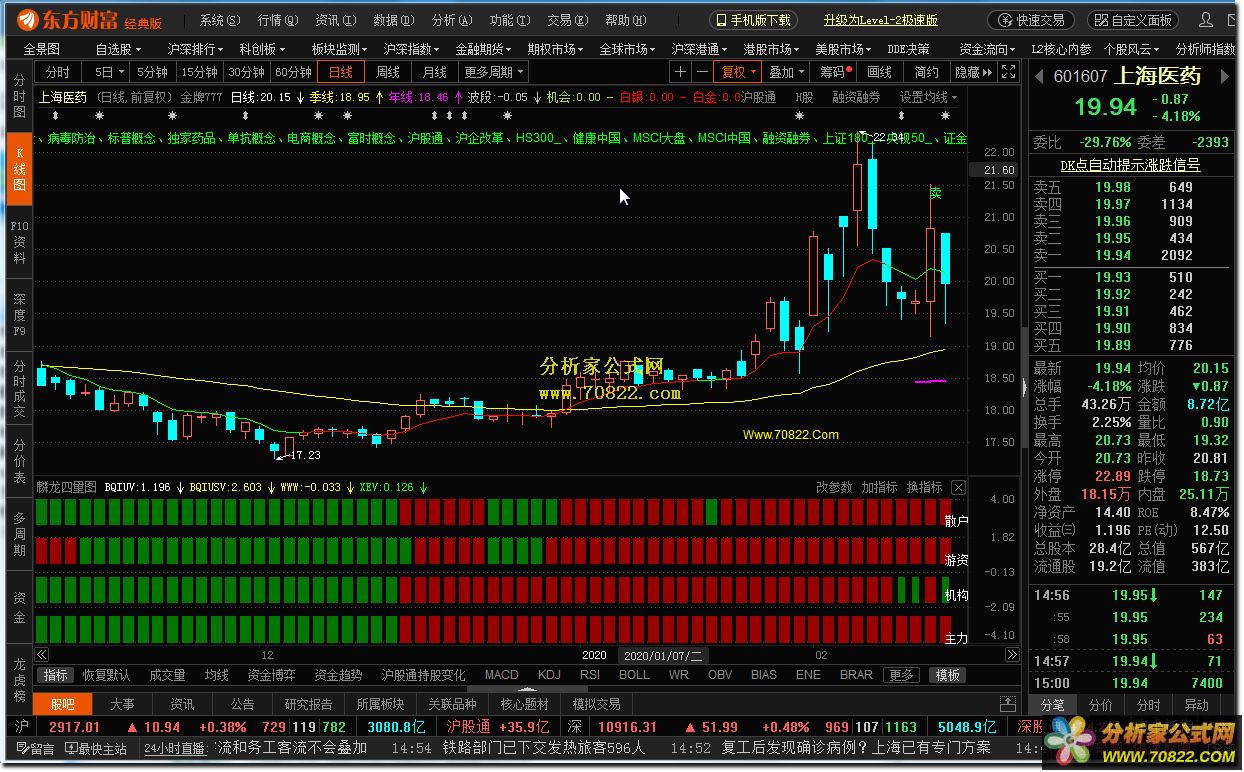This screenshot has height=772, width=1244.
Task: Open 深度F9 sidebar panel
Action: [x=19, y=315]
